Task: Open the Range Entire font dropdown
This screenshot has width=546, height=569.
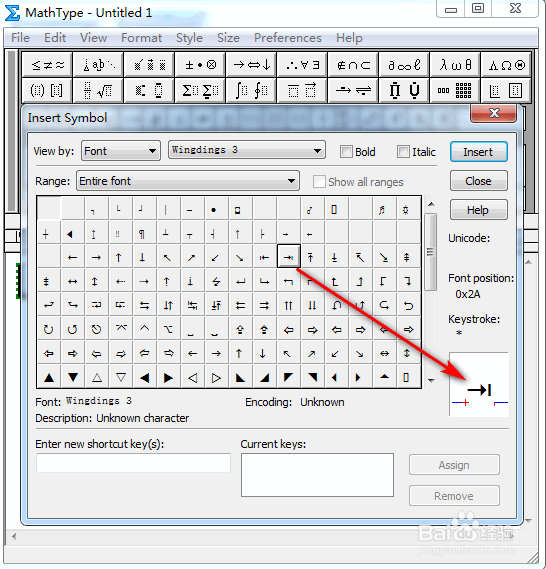Action: click(188, 181)
